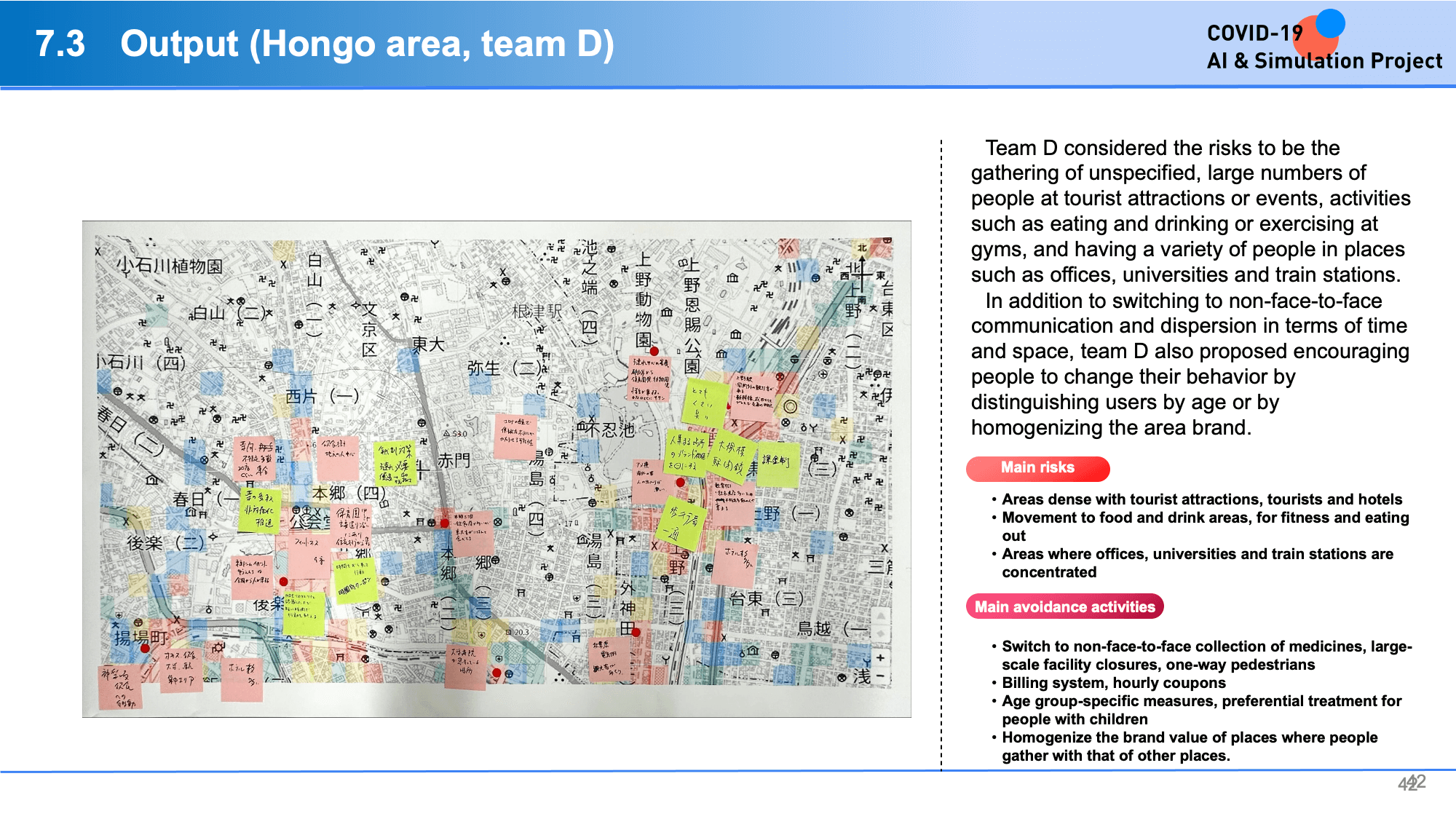Screen dimensions: 1456x819
Task: Click the red 'Main risks' label
Action: click(1037, 468)
